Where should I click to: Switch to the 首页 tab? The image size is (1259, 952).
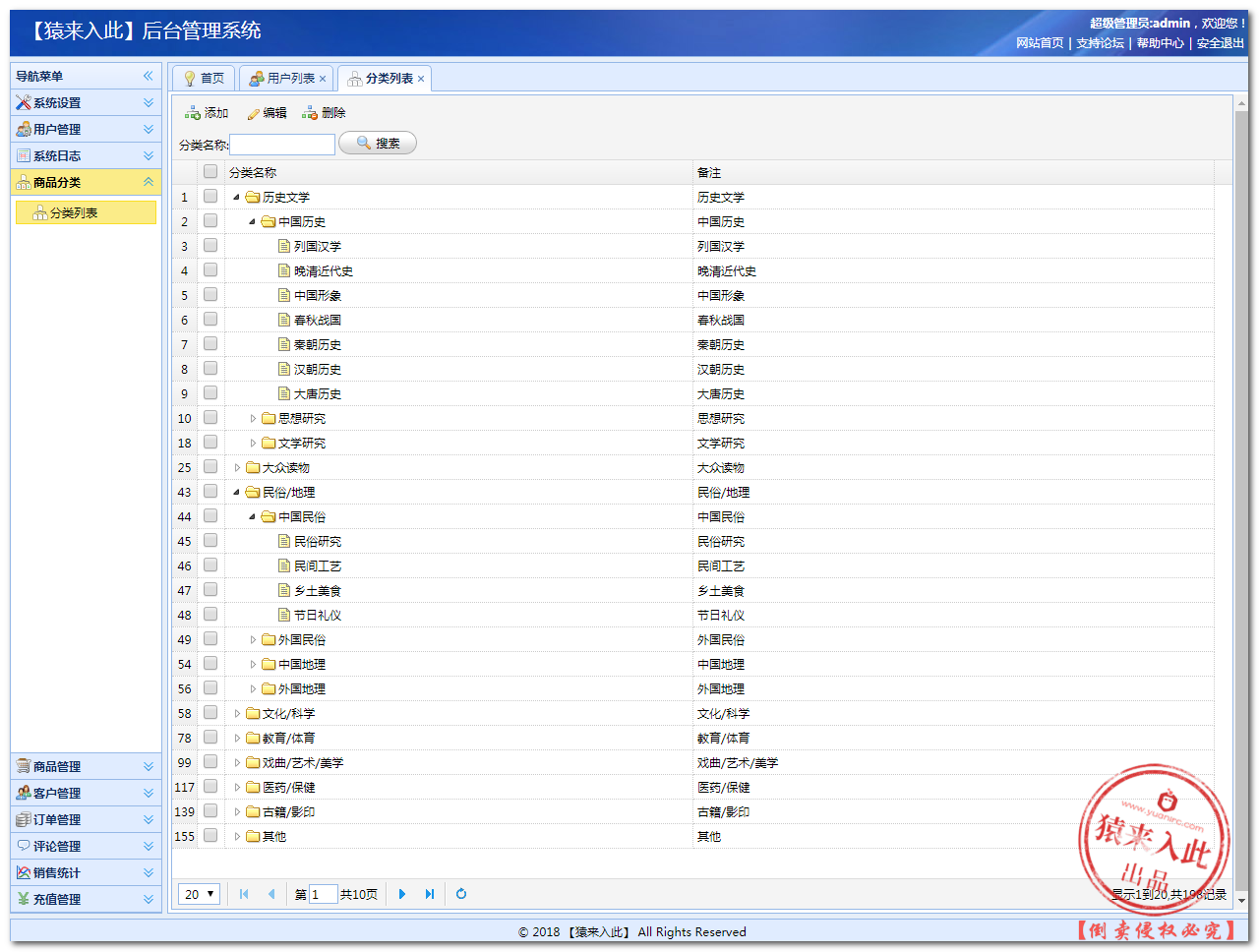click(x=204, y=79)
